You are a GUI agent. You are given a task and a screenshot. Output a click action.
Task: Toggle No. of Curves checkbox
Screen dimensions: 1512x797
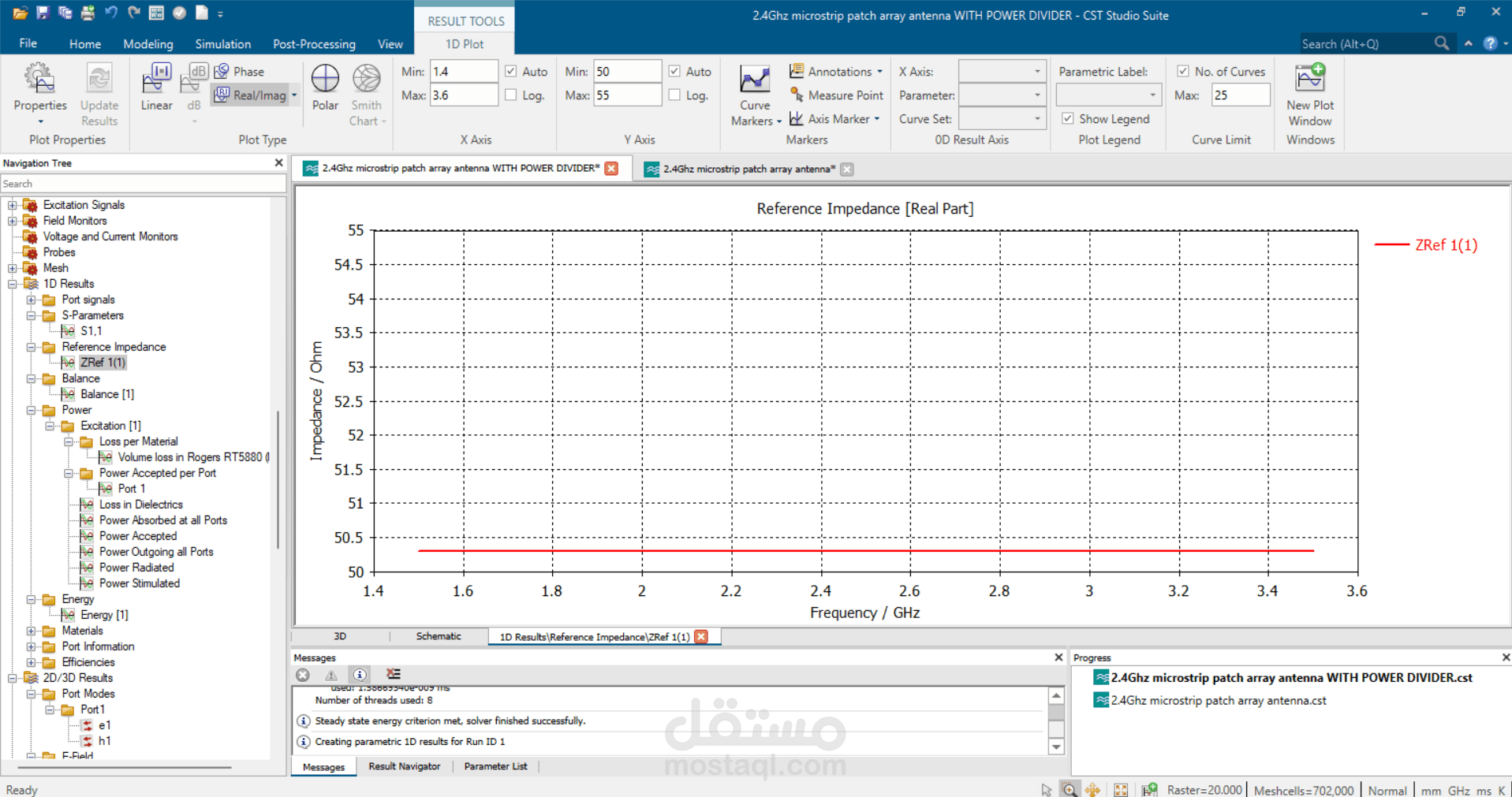point(1183,71)
